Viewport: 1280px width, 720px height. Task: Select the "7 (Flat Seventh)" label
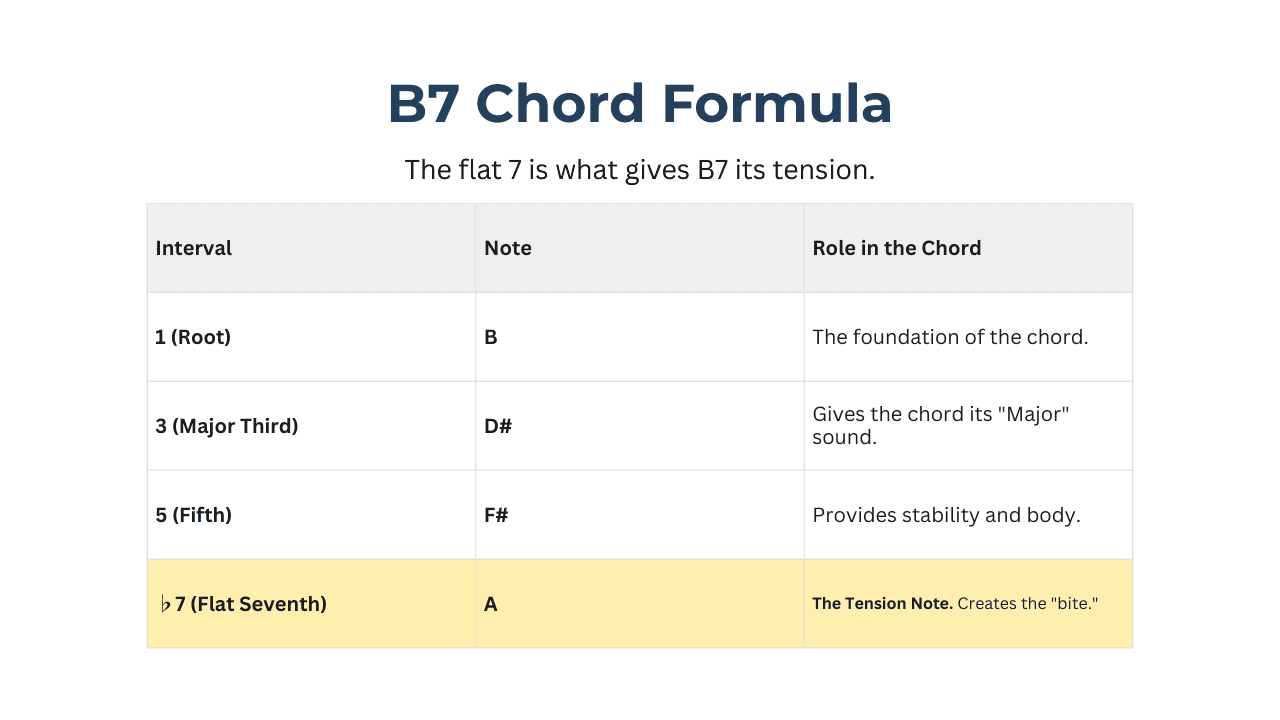251,604
